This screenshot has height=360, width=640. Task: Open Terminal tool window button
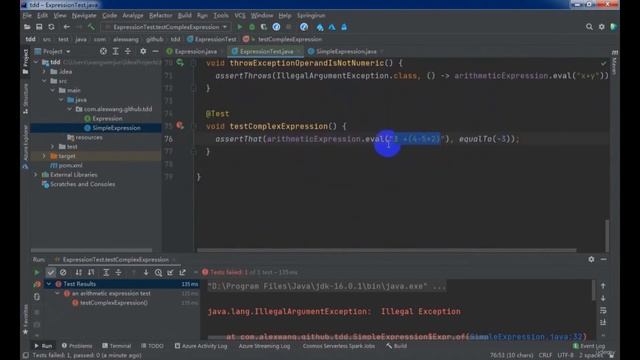117,346
